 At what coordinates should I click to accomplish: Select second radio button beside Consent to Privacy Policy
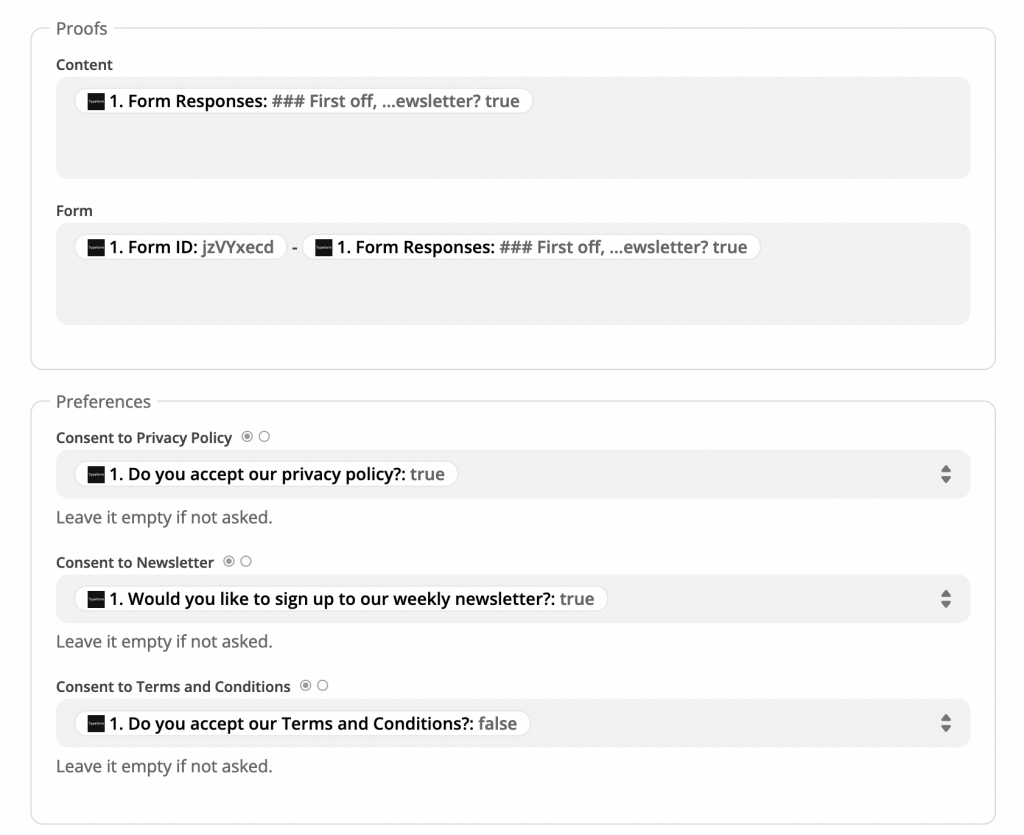pyautogui.click(x=264, y=437)
